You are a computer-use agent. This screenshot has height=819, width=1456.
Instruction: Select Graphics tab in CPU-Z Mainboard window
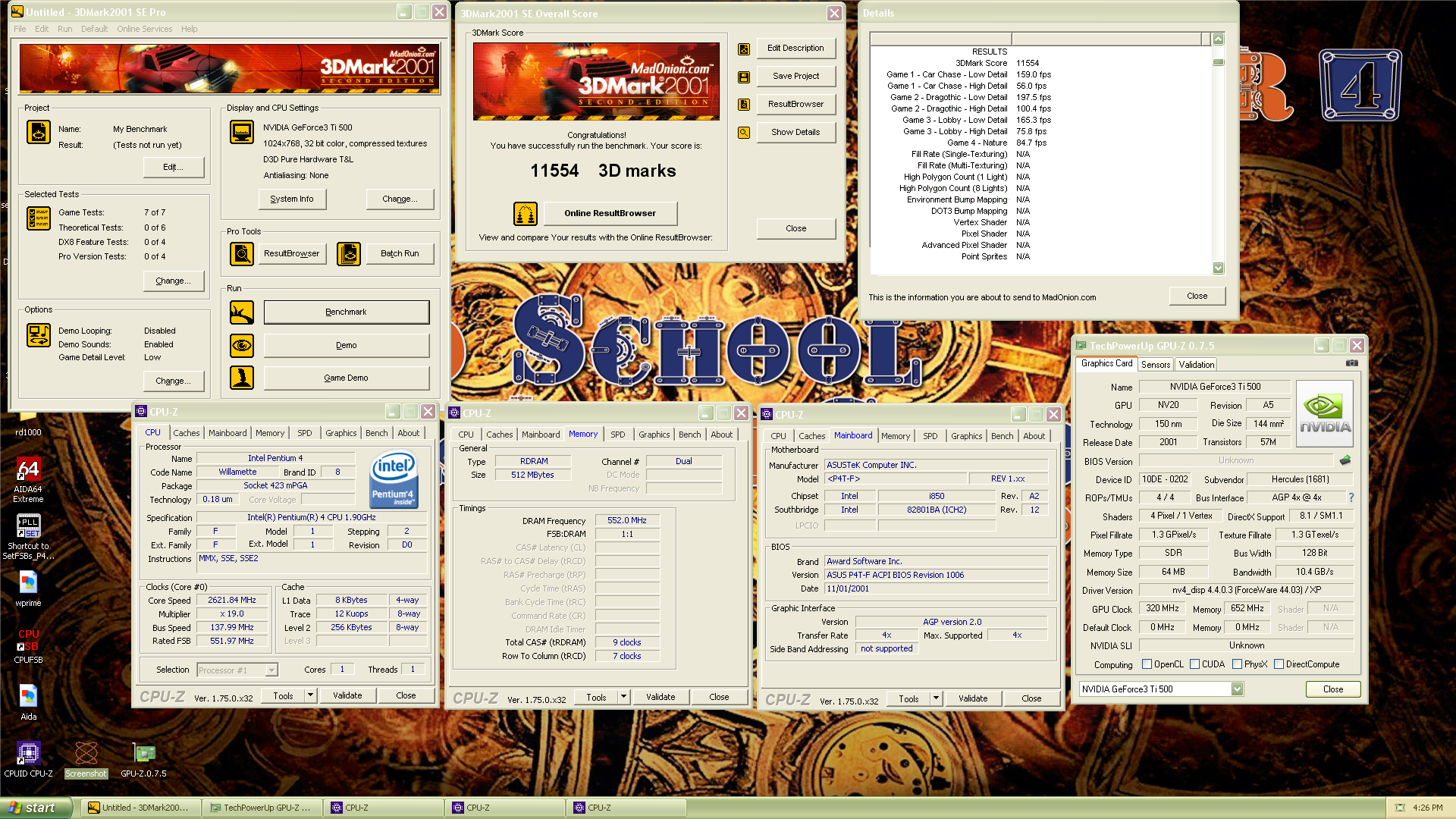(x=966, y=436)
